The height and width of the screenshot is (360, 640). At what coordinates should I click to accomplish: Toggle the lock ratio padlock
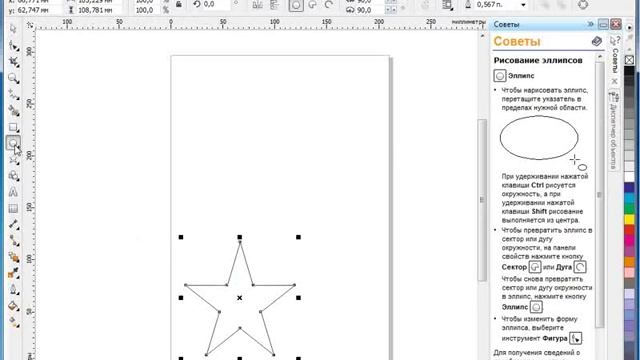click(x=179, y=4)
